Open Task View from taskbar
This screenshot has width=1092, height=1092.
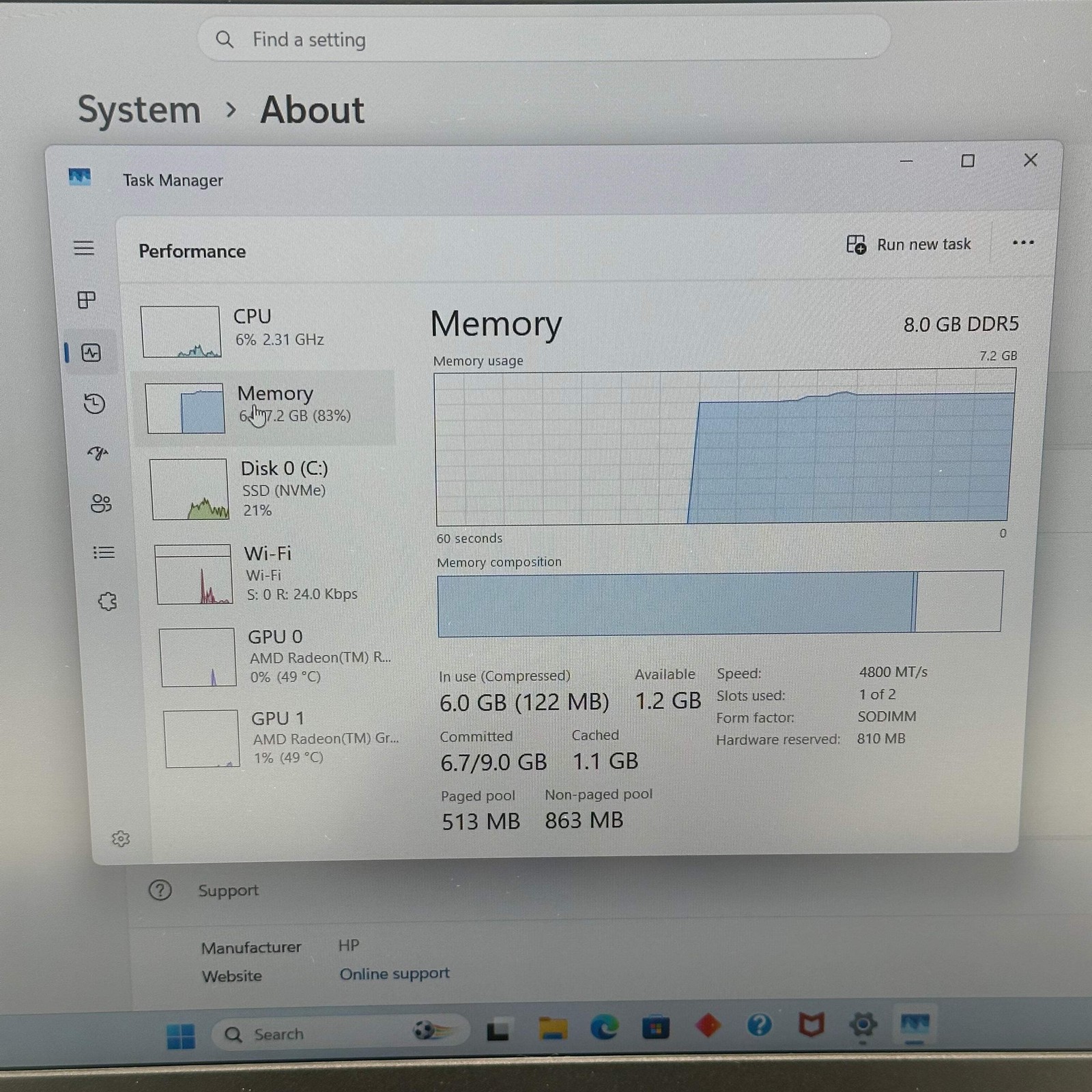tap(498, 1029)
